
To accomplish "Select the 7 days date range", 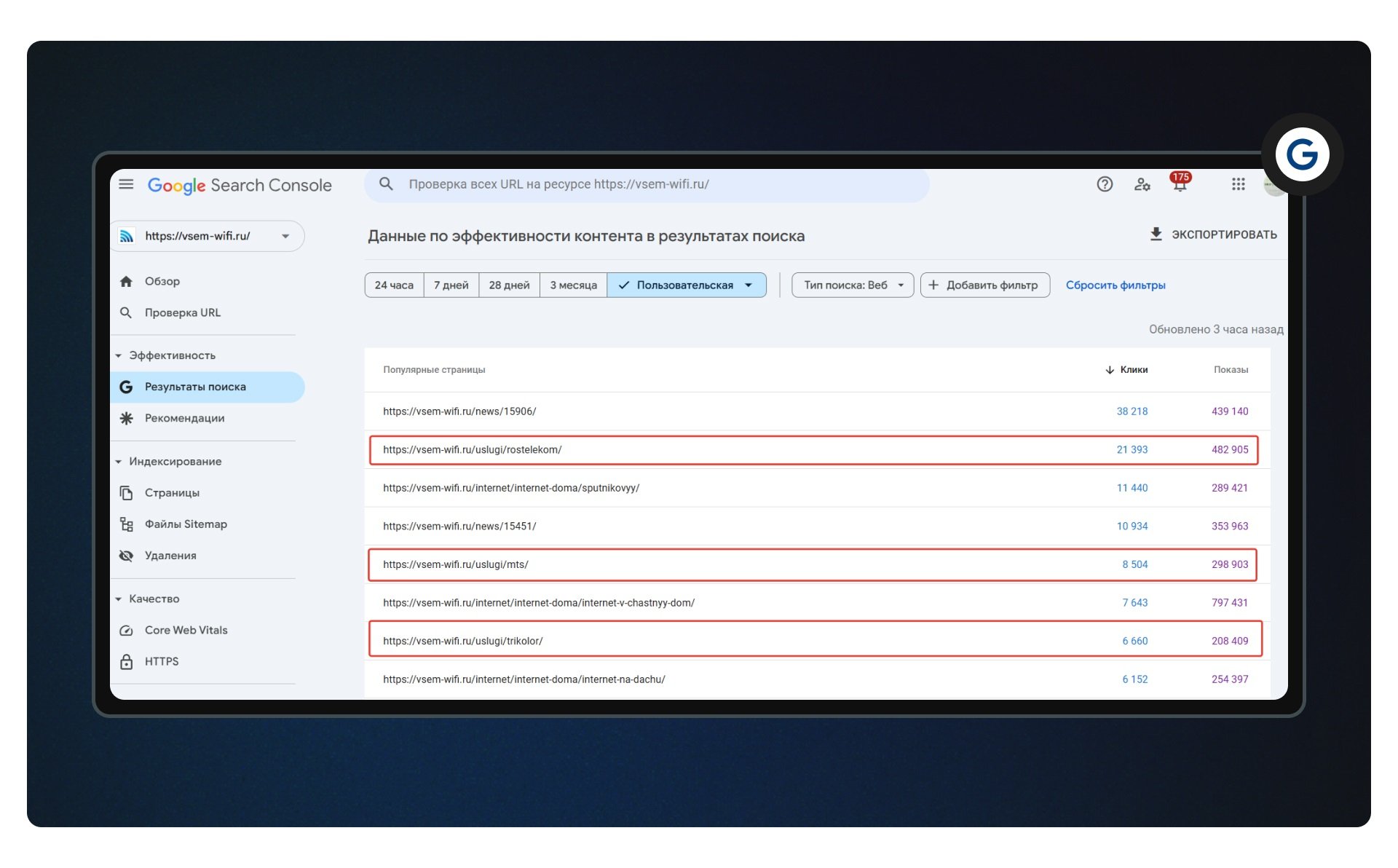I will 451,285.
